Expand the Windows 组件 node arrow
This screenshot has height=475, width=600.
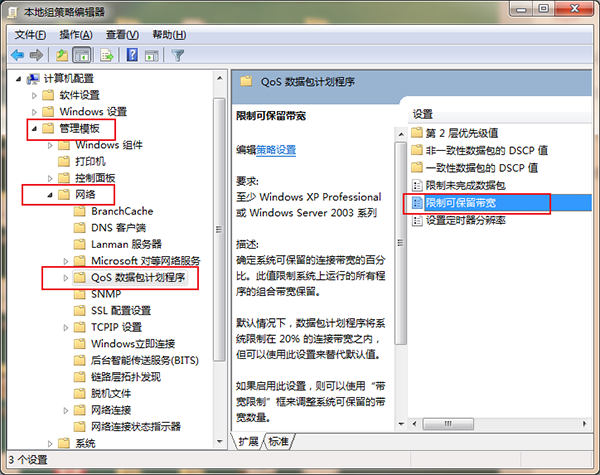click(x=50, y=145)
